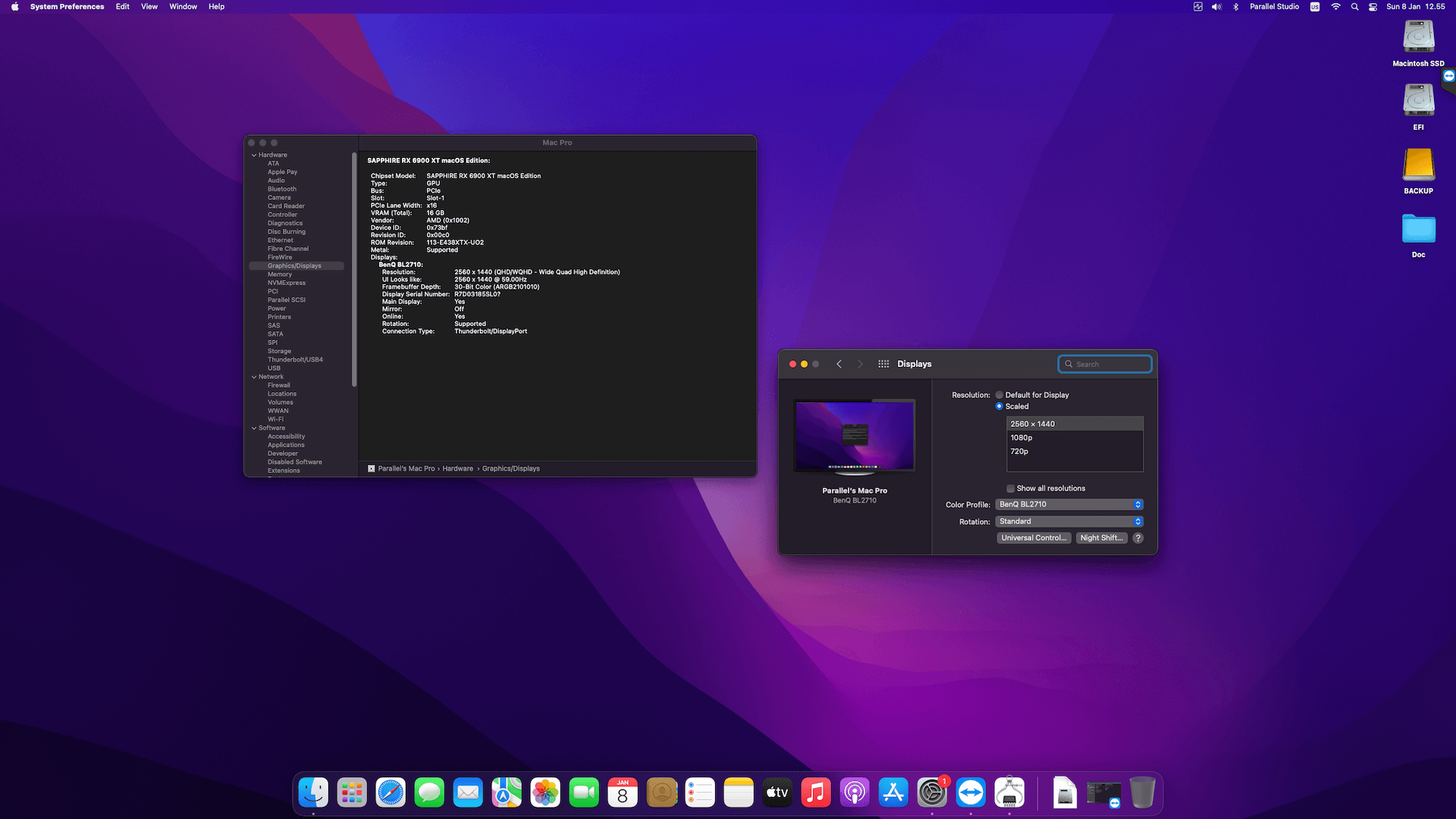1456x819 pixels.
Task: Click the Displays search field
Action: click(1105, 364)
